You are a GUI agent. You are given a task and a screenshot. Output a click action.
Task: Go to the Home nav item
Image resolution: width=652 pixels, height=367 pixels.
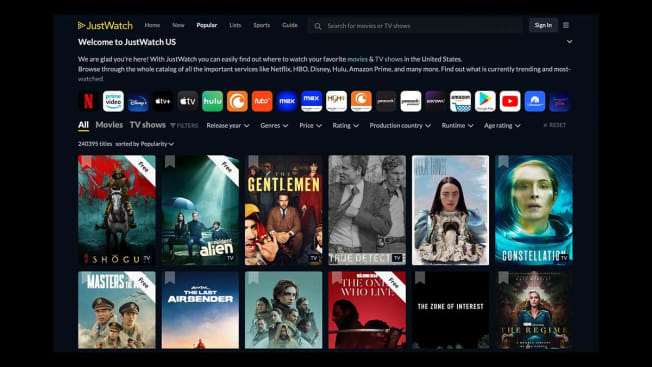click(152, 25)
